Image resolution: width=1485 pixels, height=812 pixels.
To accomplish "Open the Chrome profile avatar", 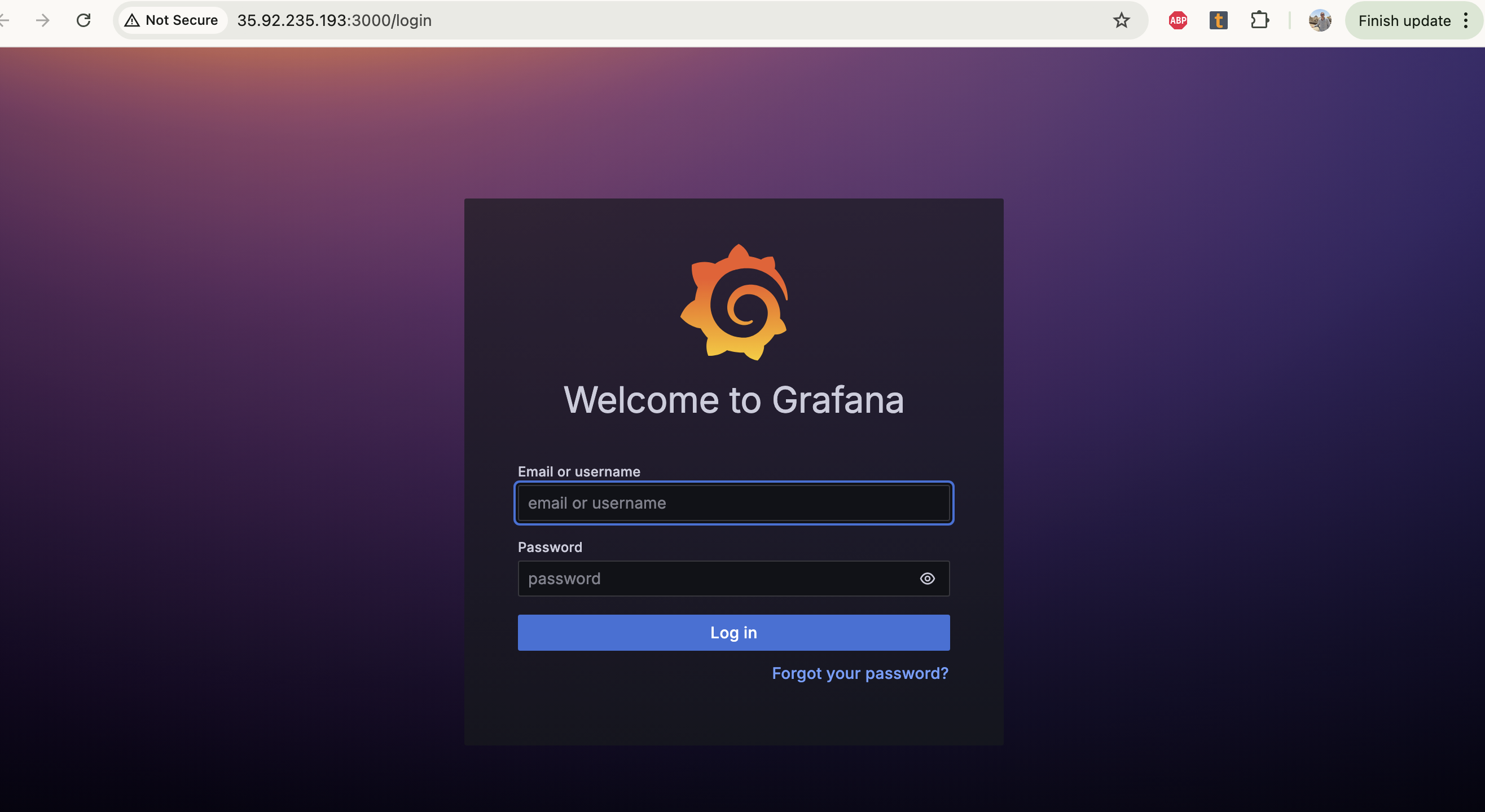I will 1320,21.
